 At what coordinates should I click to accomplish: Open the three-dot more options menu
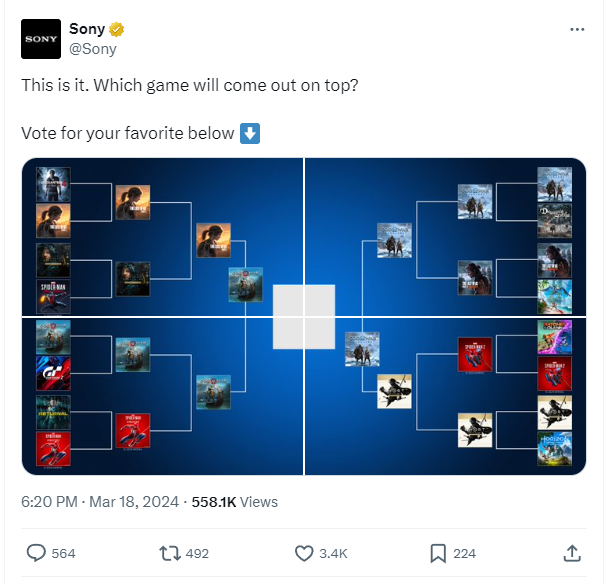[x=577, y=29]
